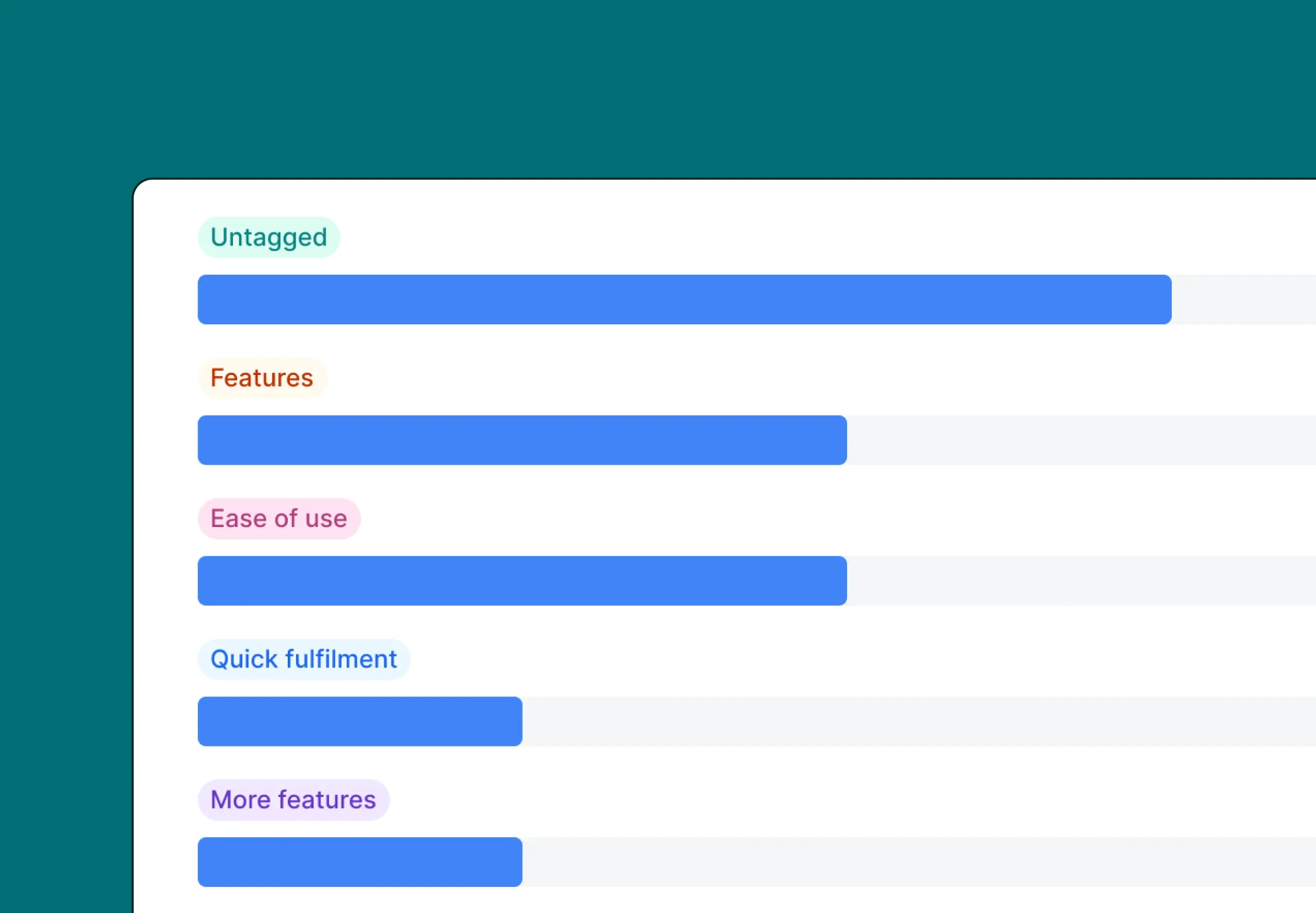
Task: Click the blue Ease of use bar
Action: pos(522,581)
